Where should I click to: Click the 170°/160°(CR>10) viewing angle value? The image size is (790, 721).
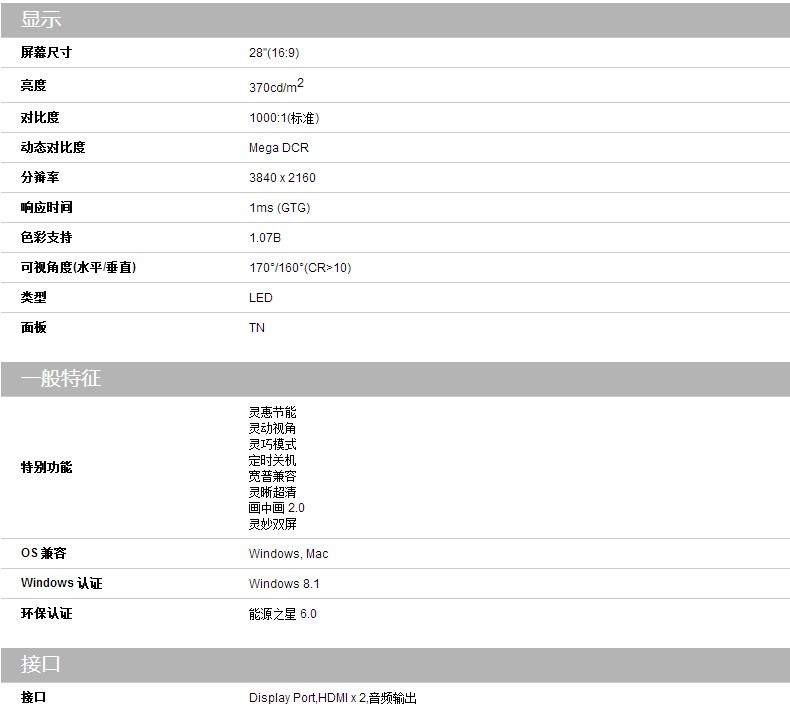[300, 268]
